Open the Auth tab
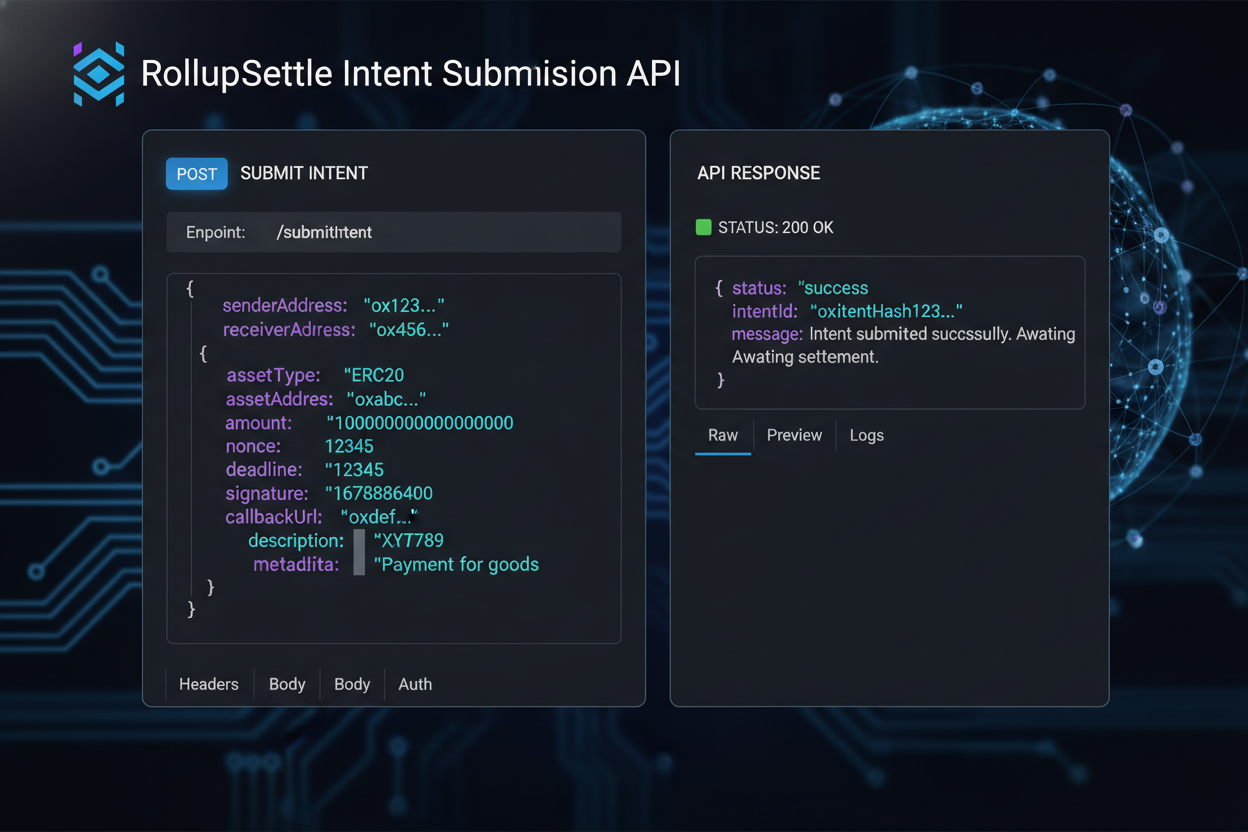 (415, 684)
